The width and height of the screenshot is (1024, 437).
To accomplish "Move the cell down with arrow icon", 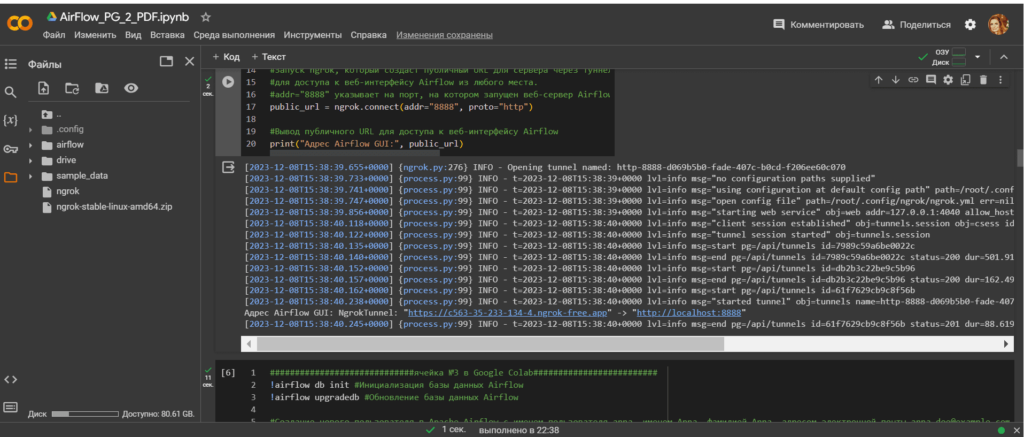I will click(895, 80).
